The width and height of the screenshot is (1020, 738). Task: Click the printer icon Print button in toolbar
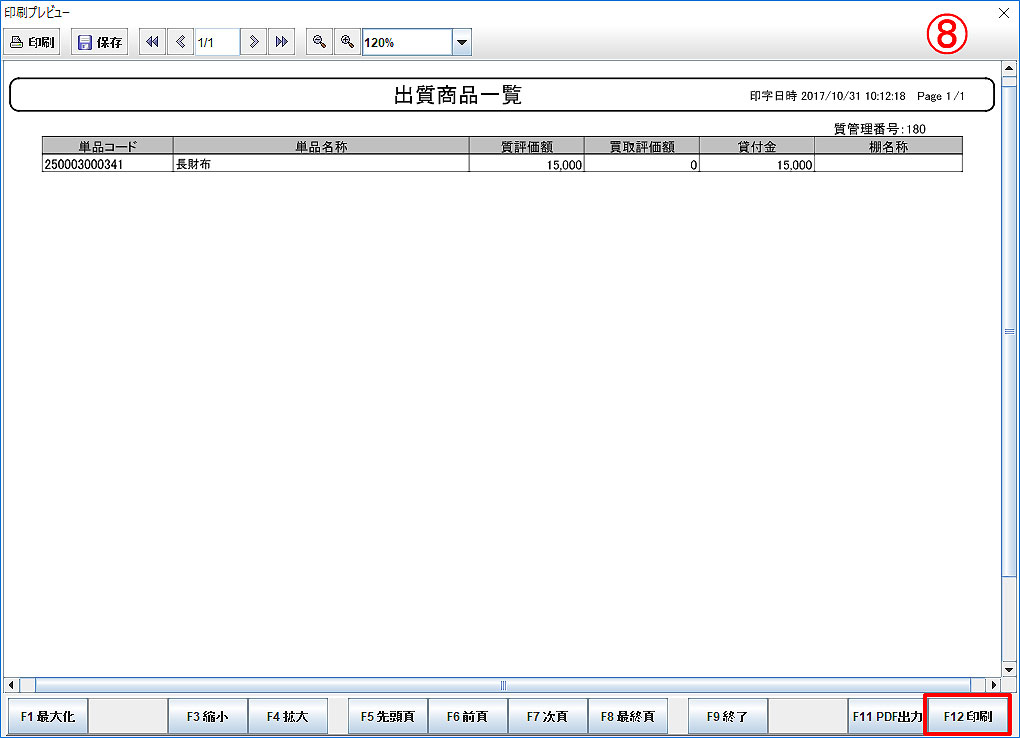click(33, 42)
